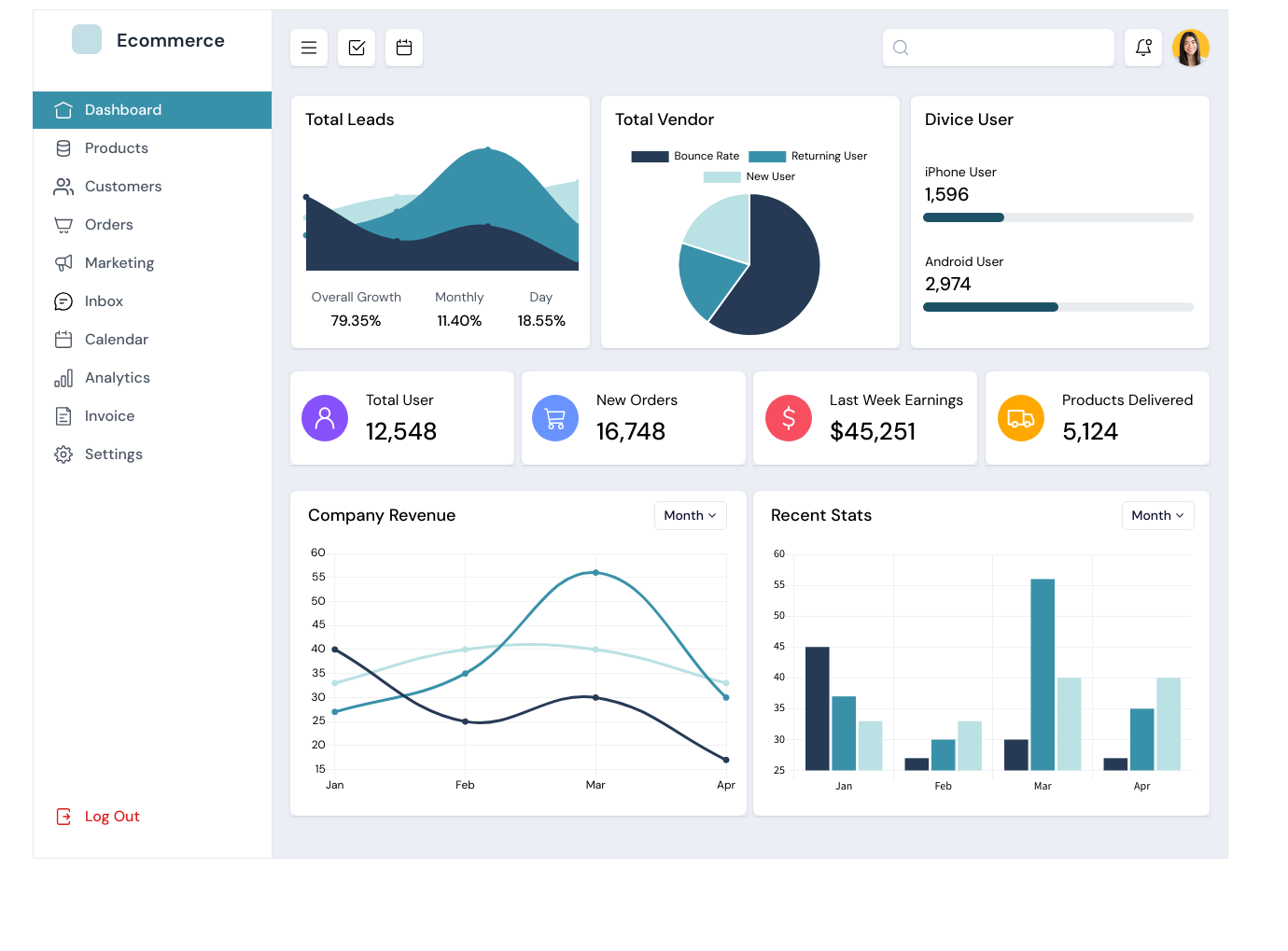
Task: Select Products in the sidebar
Action: click(116, 148)
